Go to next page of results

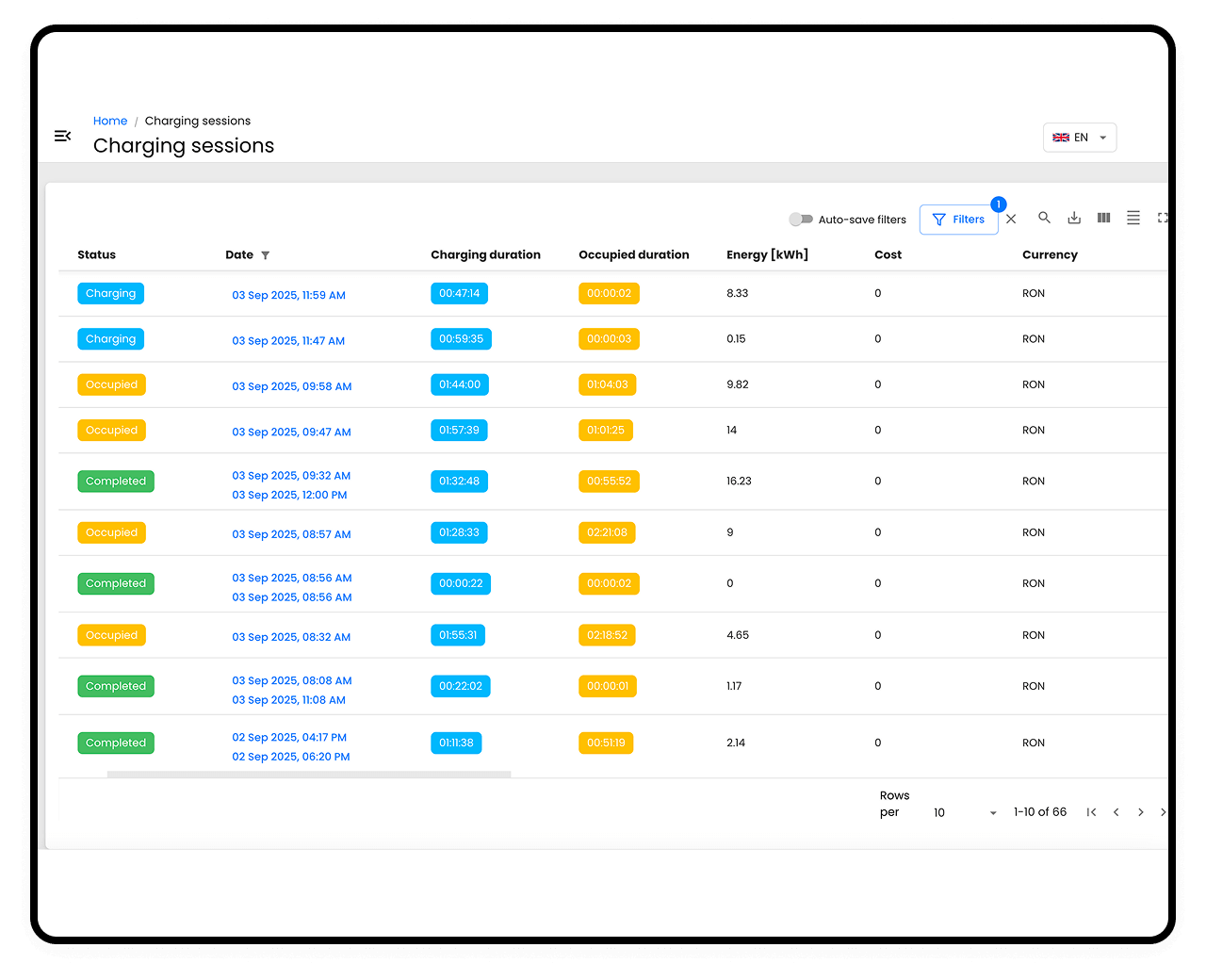[x=1141, y=812]
